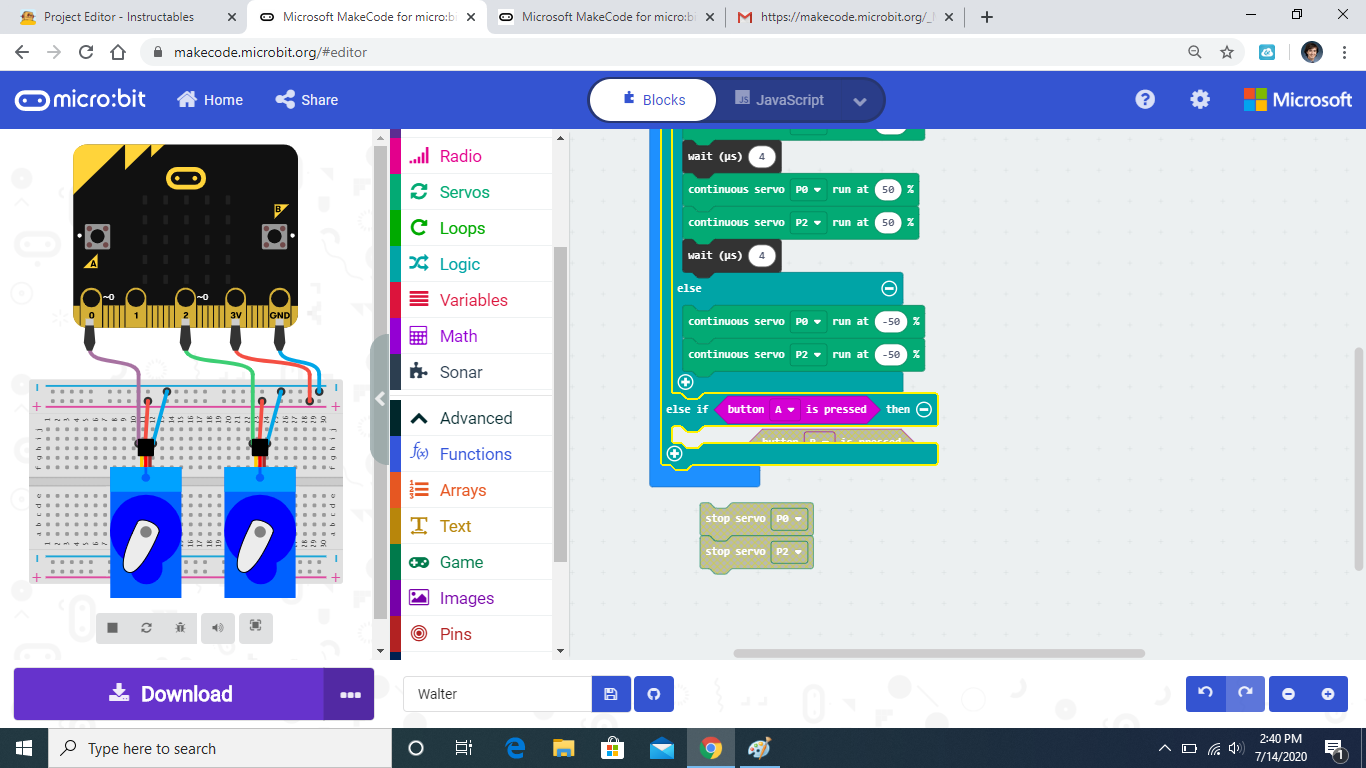Zoom in on the blocks workspace
The width and height of the screenshot is (1366, 768).
click(x=1328, y=694)
